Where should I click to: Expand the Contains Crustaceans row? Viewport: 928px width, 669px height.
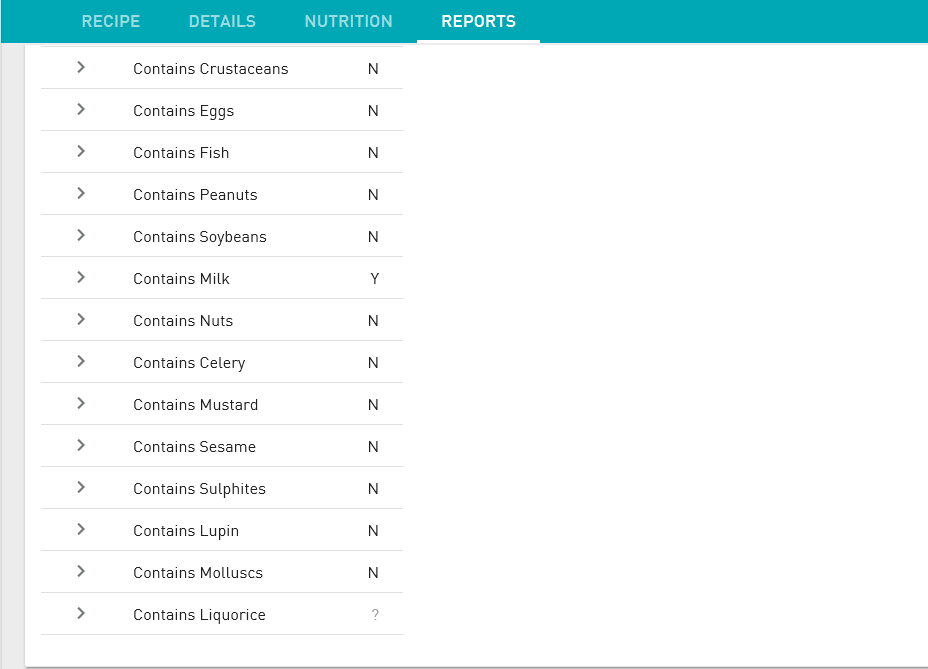pos(80,68)
